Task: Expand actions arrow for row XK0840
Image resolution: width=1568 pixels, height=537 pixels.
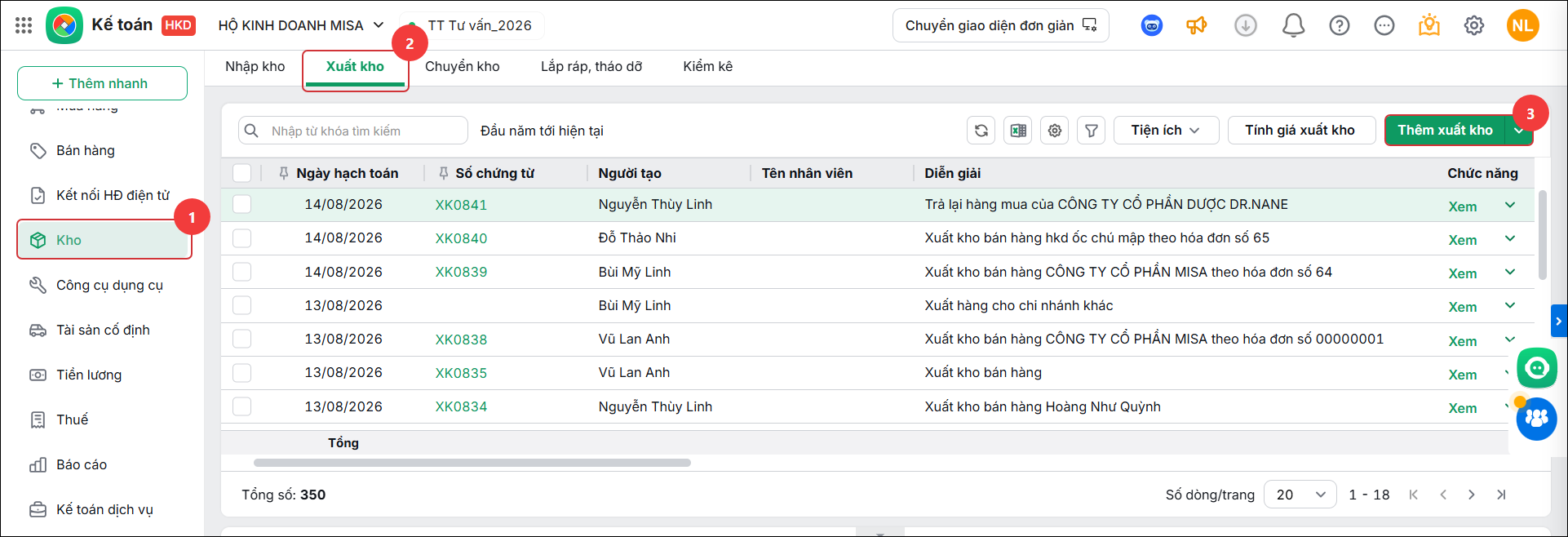Action: 1510,238
